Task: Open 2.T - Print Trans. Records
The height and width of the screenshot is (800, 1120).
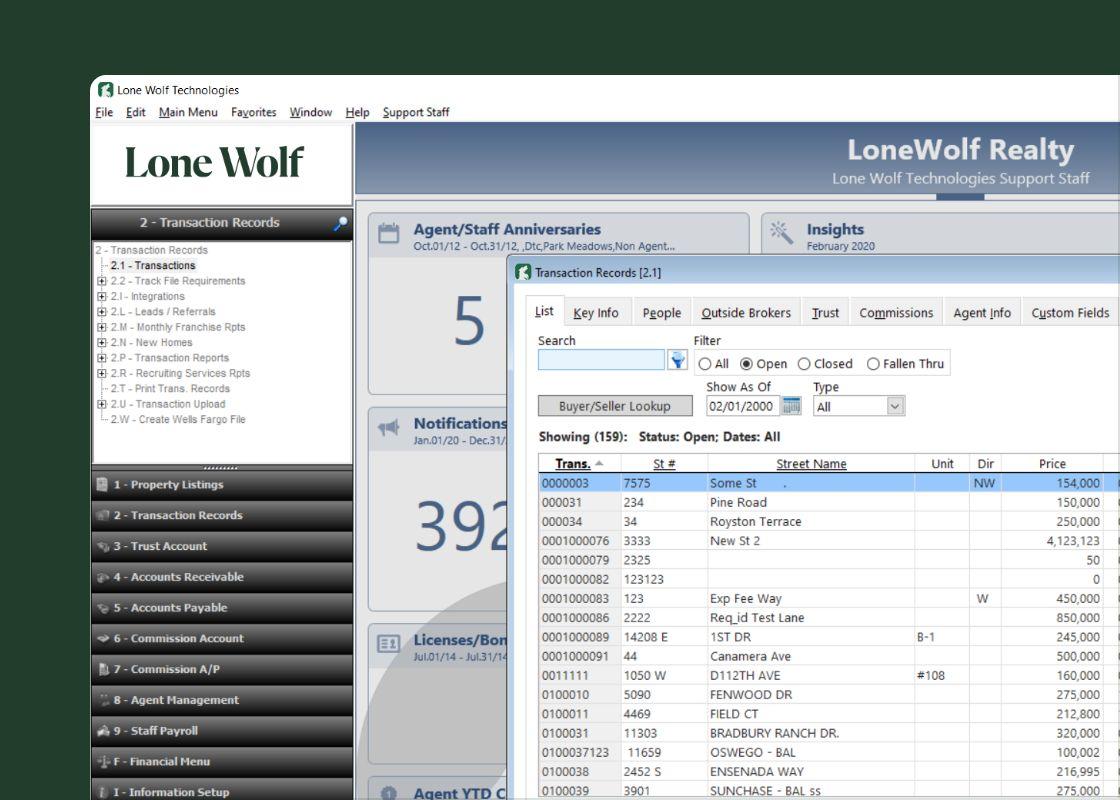Action: 170,389
